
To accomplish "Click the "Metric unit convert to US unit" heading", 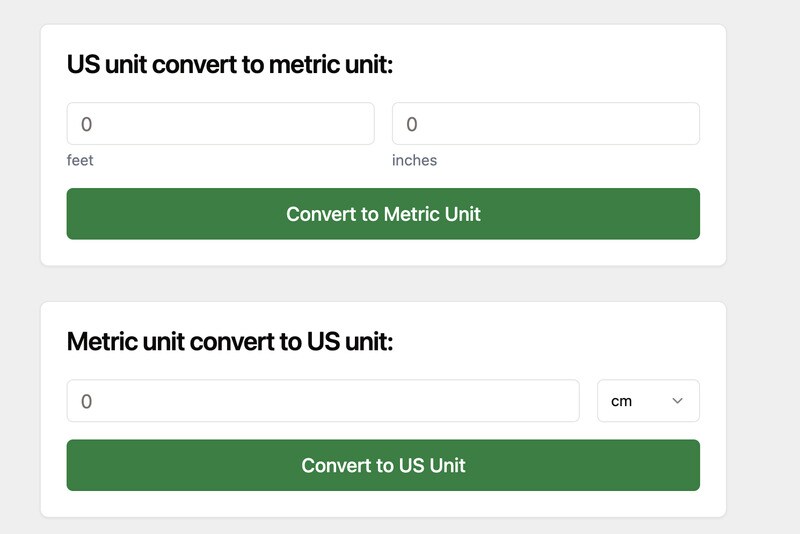I will coord(230,342).
